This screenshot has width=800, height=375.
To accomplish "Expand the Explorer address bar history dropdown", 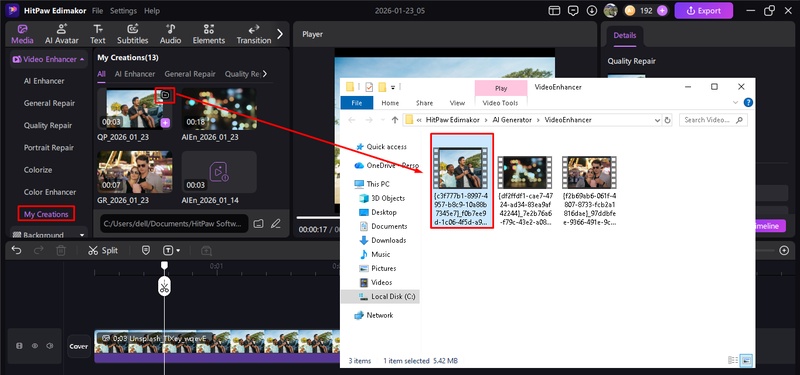I will (657, 120).
